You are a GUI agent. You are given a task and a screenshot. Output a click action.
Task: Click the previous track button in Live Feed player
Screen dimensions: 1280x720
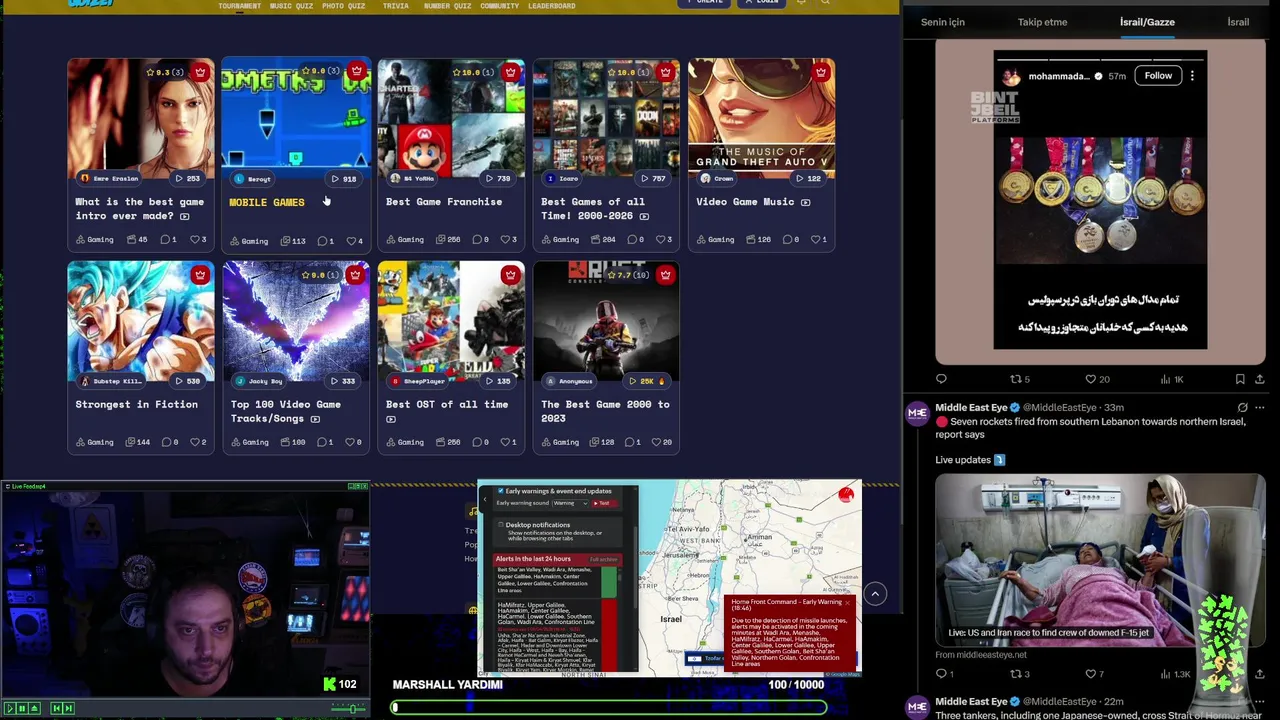[56, 708]
